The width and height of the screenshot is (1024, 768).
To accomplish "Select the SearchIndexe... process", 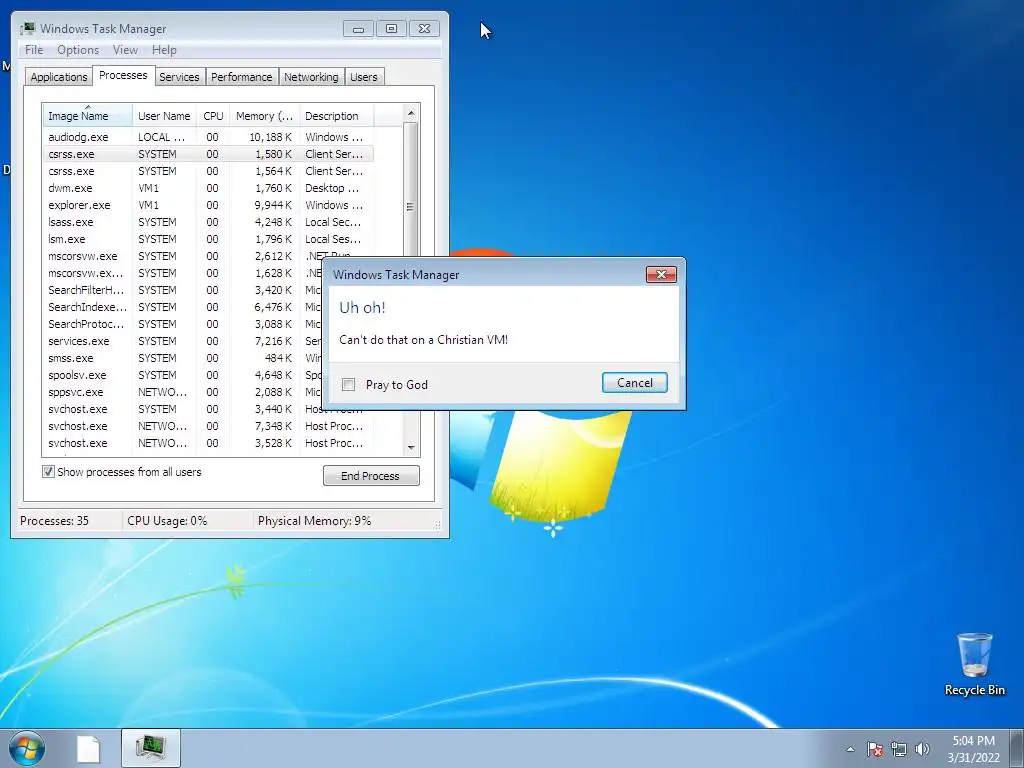I will point(183,307).
